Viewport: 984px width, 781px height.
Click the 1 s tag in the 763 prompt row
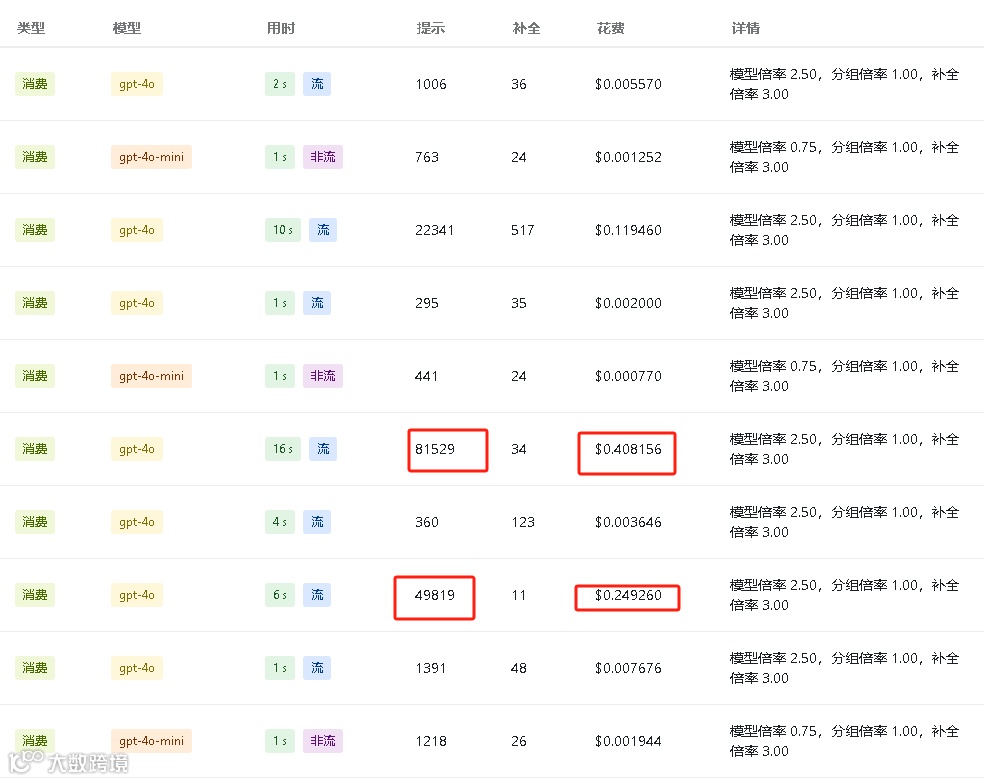(x=280, y=157)
